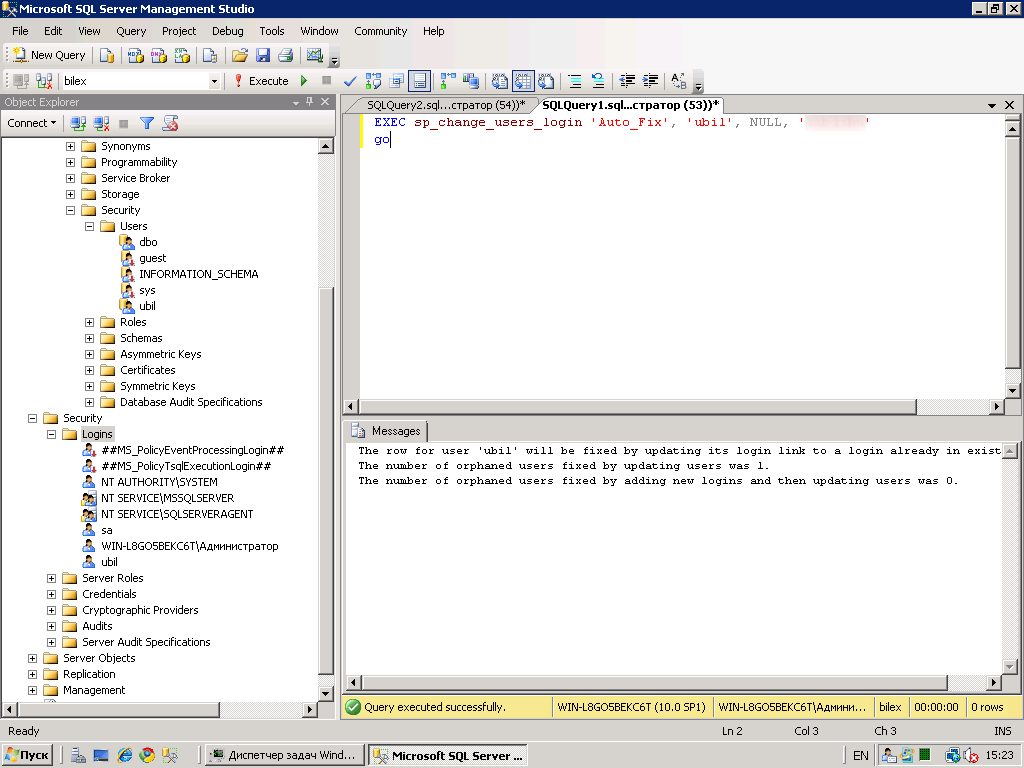Click the Object Explorer disconnect icon

tap(101, 123)
